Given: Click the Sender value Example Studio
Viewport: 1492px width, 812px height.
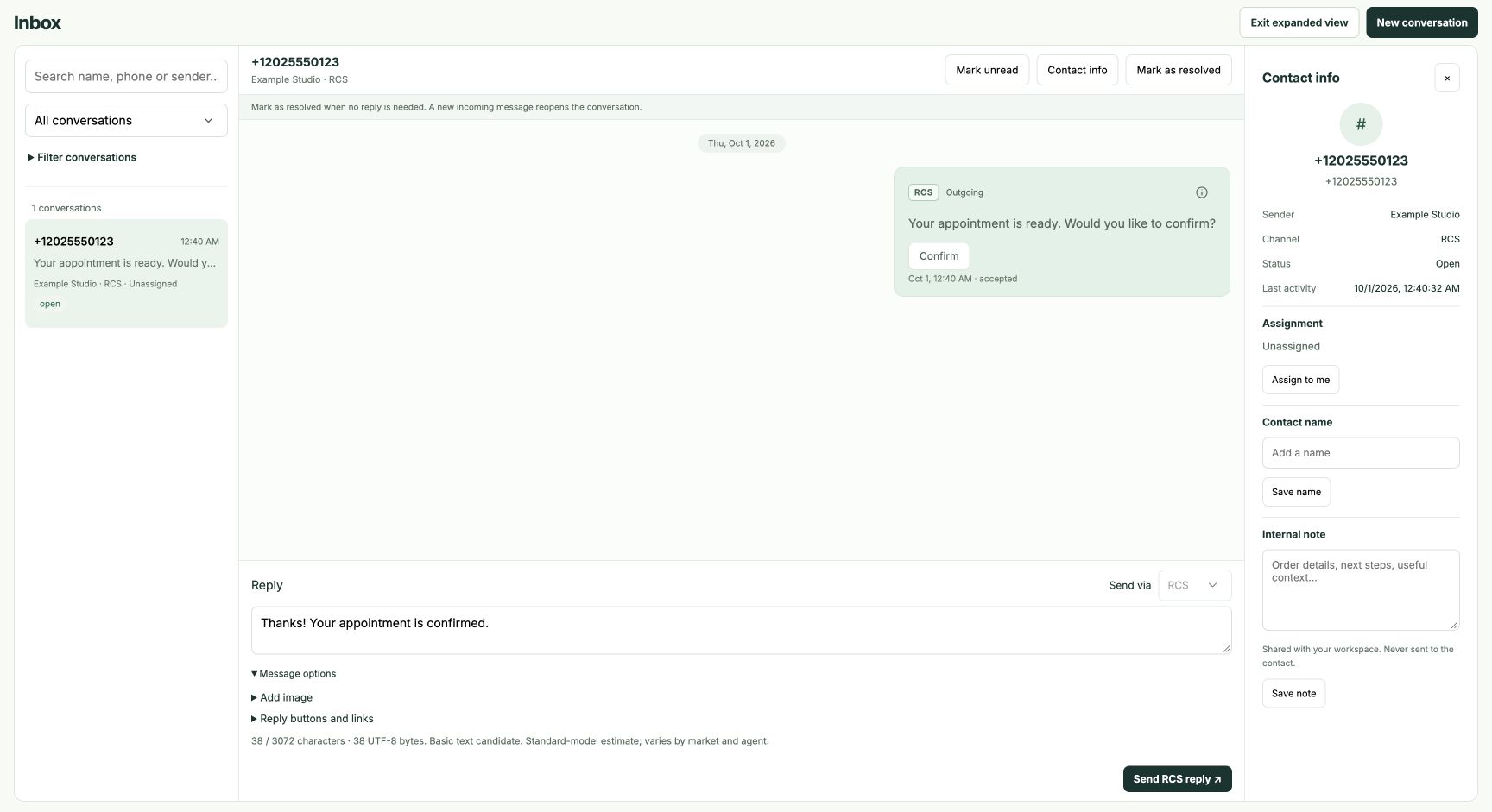Looking at the screenshot, I should [x=1425, y=215].
